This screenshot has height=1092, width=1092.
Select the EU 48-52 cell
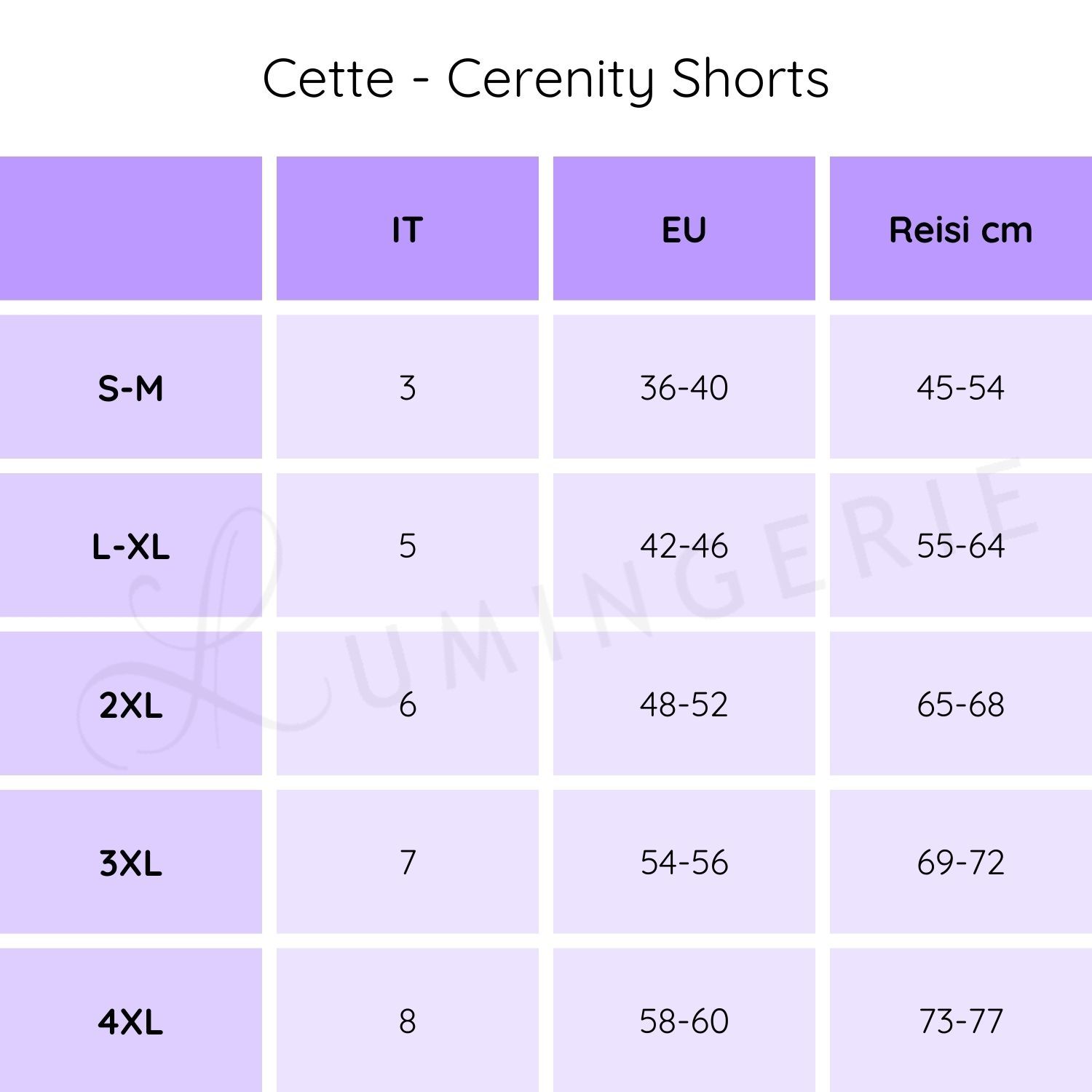click(x=684, y=705)
